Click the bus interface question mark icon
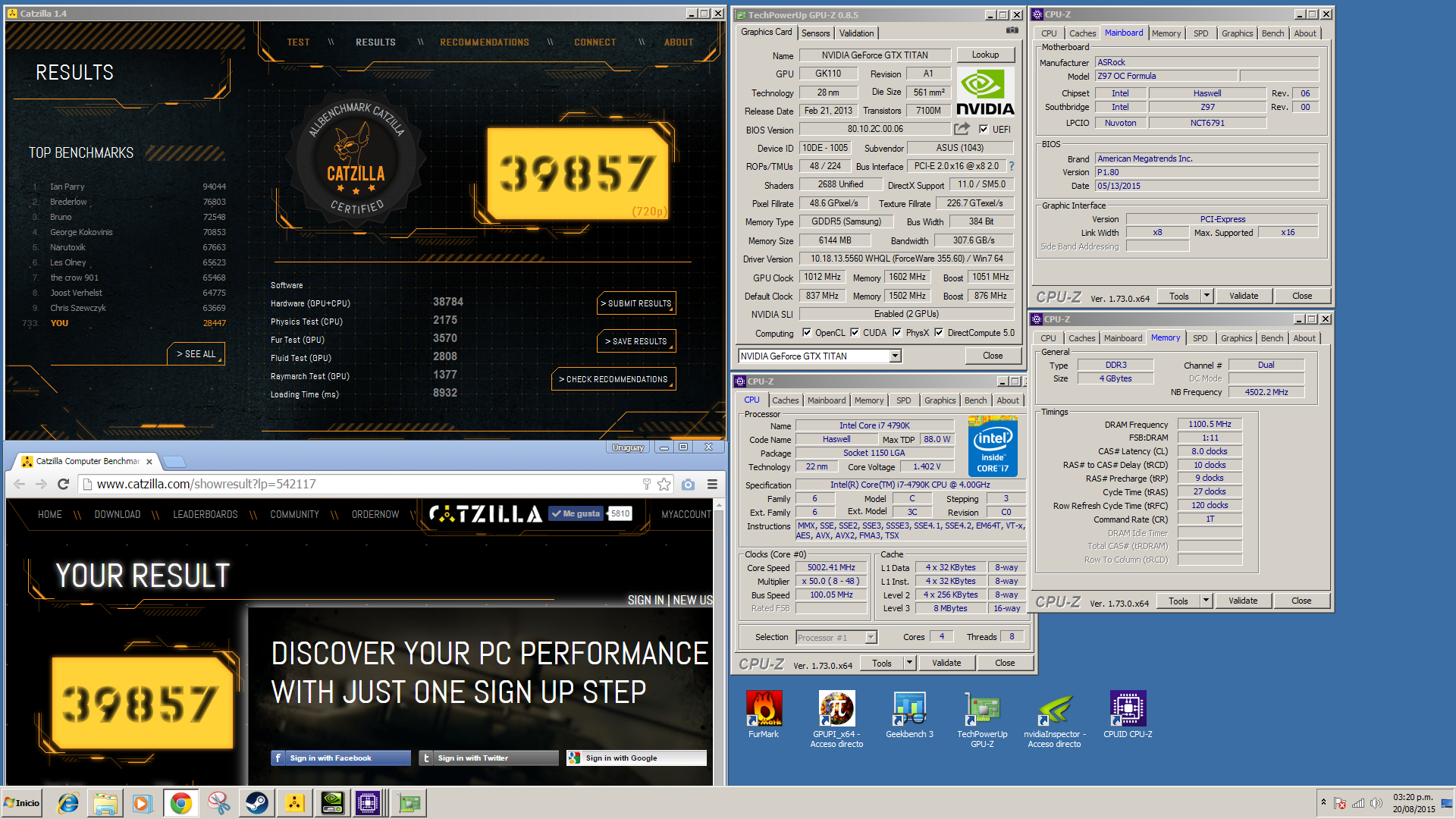This screenshot has height=819, width=1456. point(1011,166)
